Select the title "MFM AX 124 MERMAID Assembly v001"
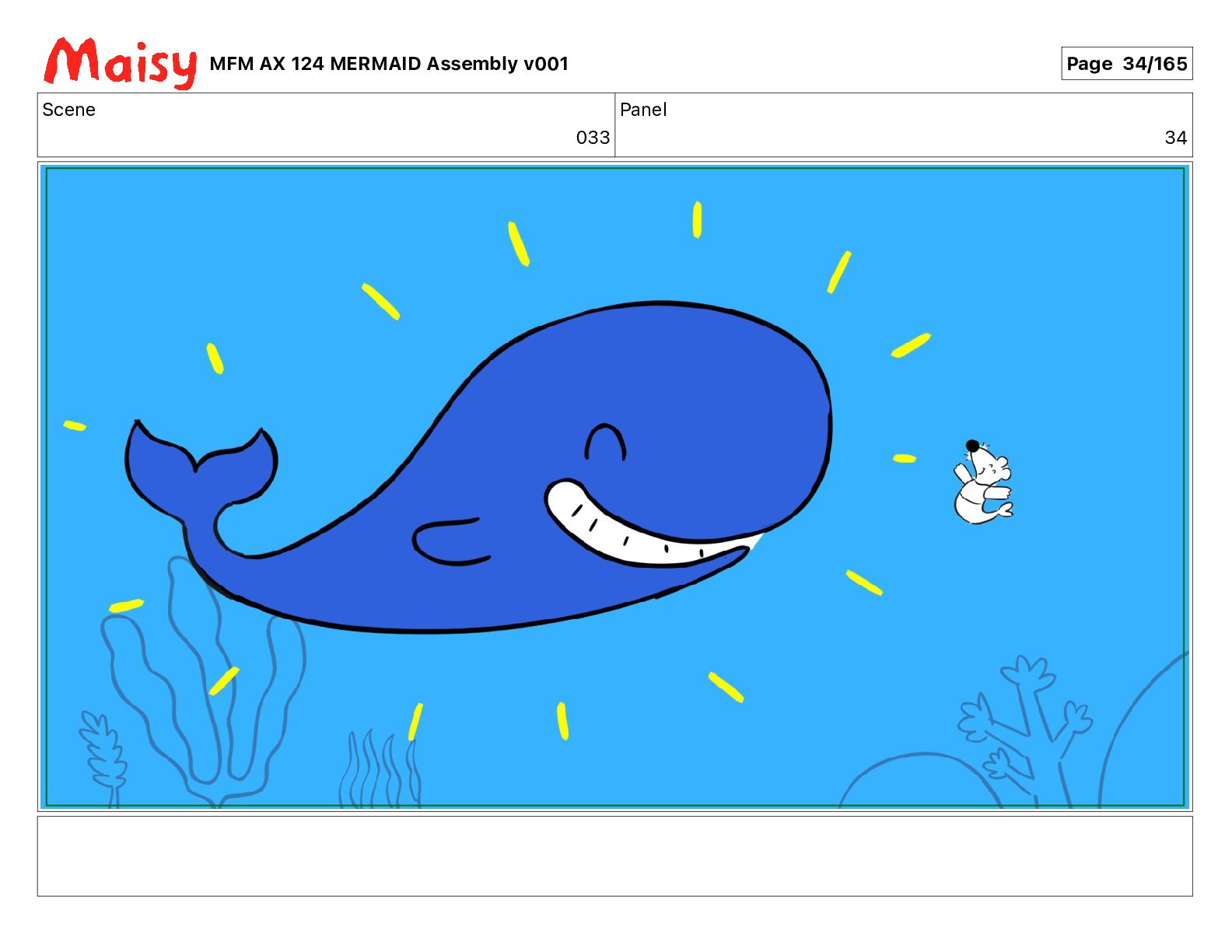Screen dimensions: 1232x952 click(x=389, y=64)
